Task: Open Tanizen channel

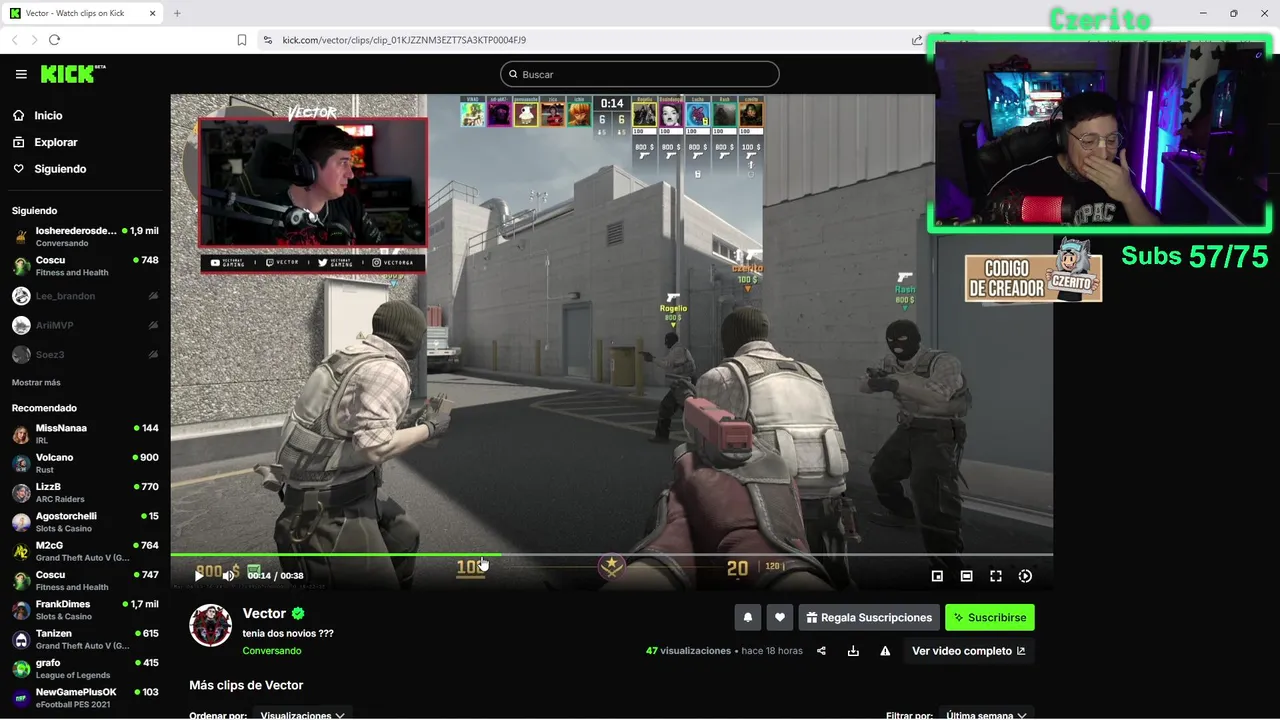Action: point(85,639)
